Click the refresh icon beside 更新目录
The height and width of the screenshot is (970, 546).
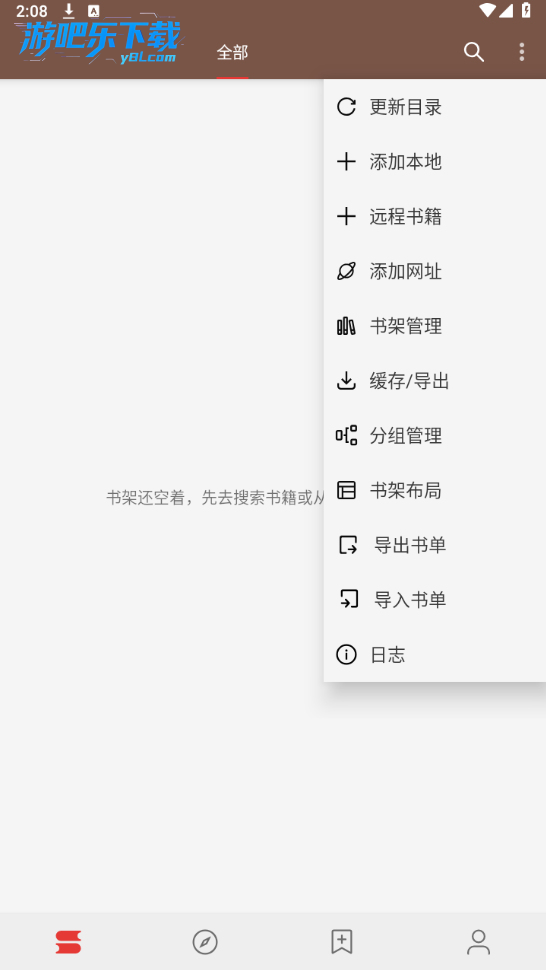(x=346, y=107)
